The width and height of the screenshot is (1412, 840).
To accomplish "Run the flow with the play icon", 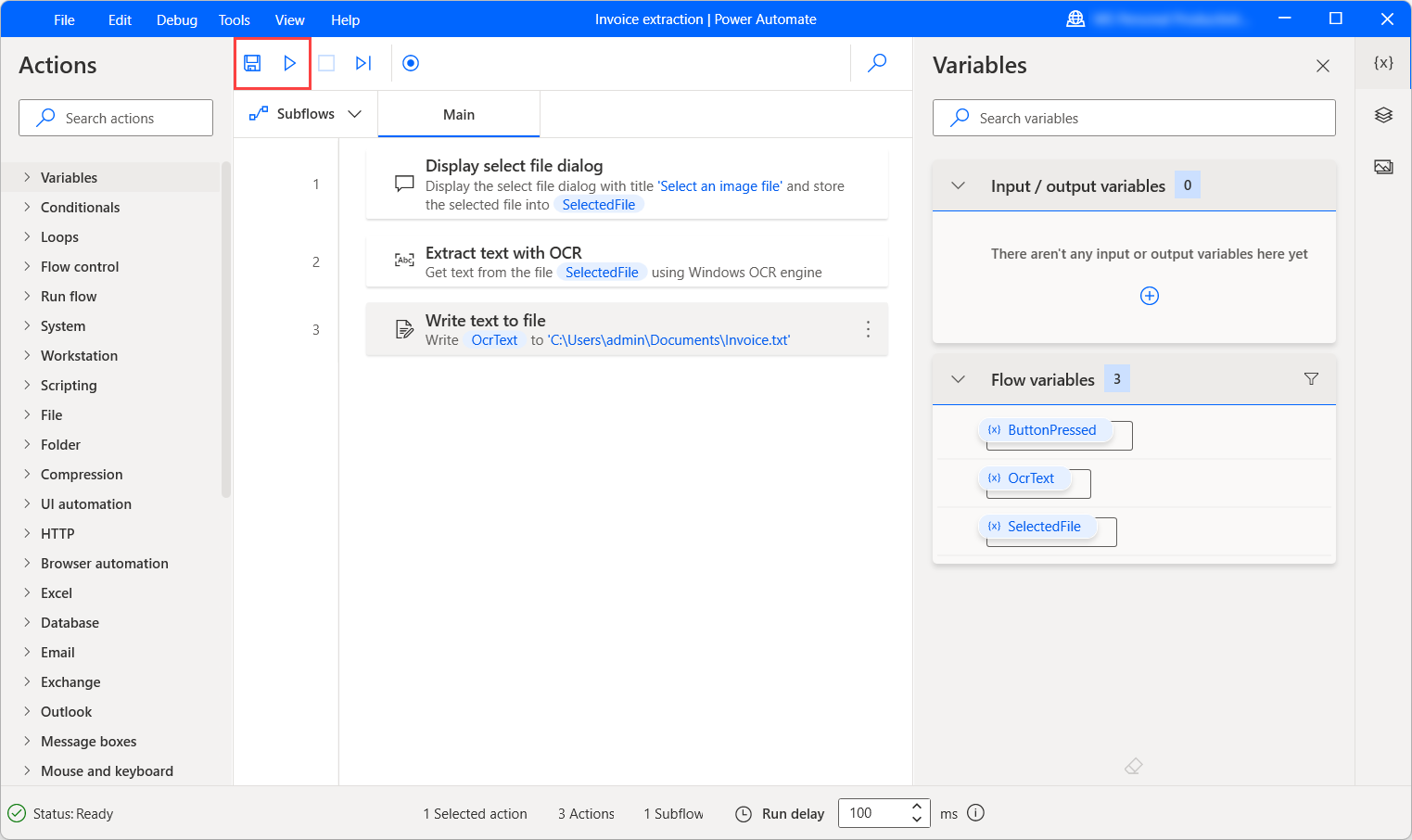I will (x=289, y=63).
